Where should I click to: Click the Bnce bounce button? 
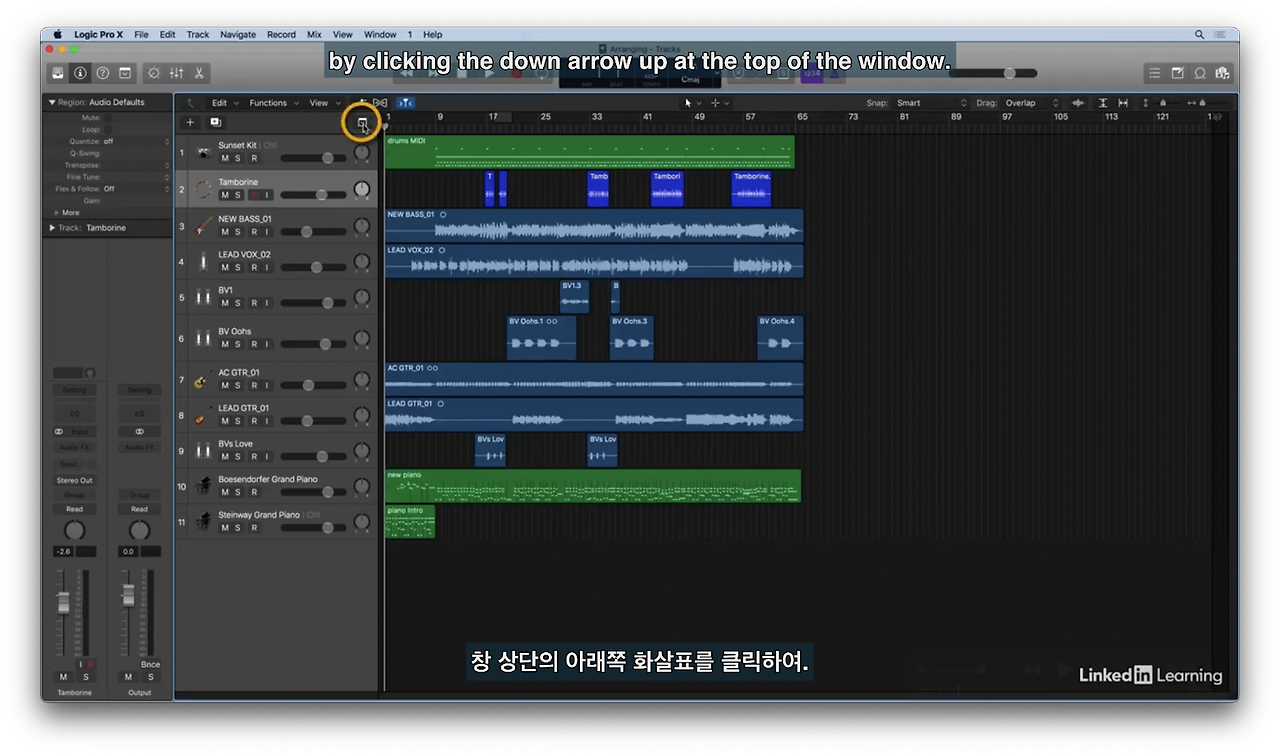[150, 664]
